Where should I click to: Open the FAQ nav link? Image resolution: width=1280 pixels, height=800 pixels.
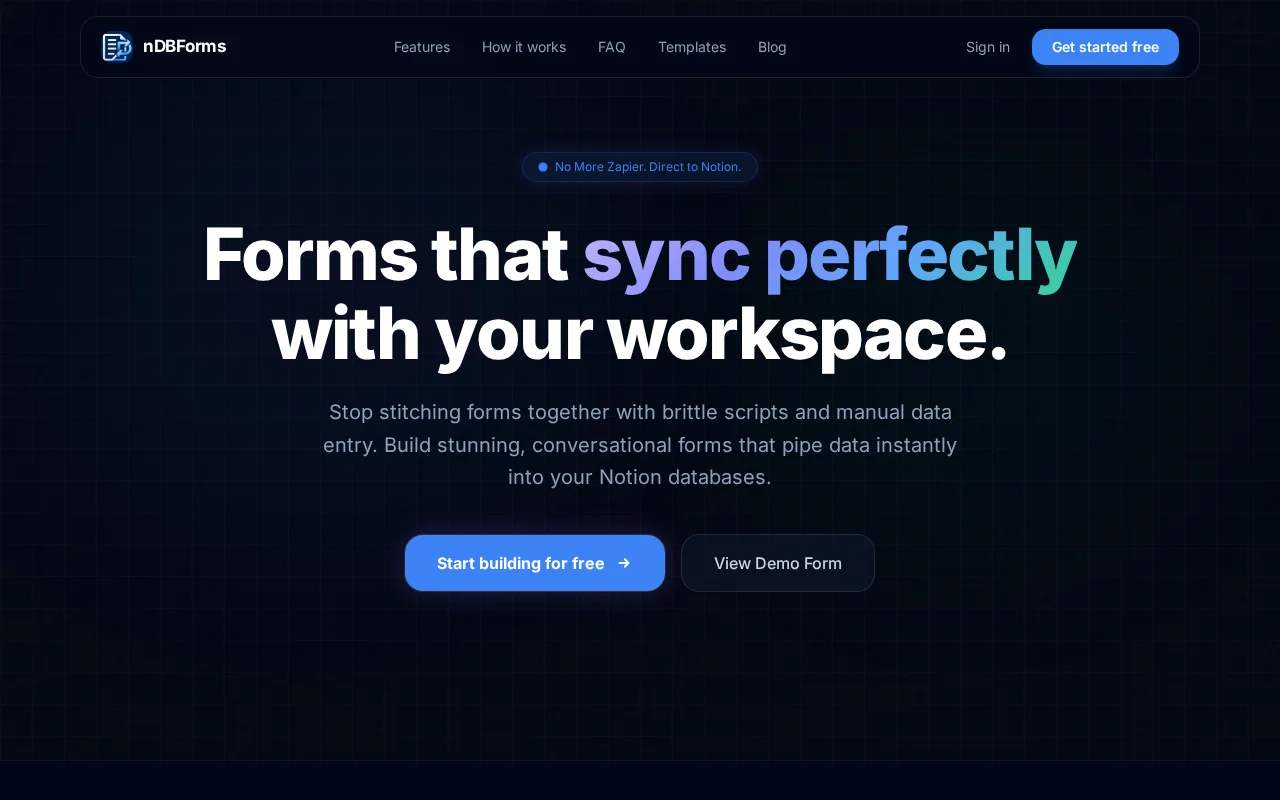[x=612, y=47]
